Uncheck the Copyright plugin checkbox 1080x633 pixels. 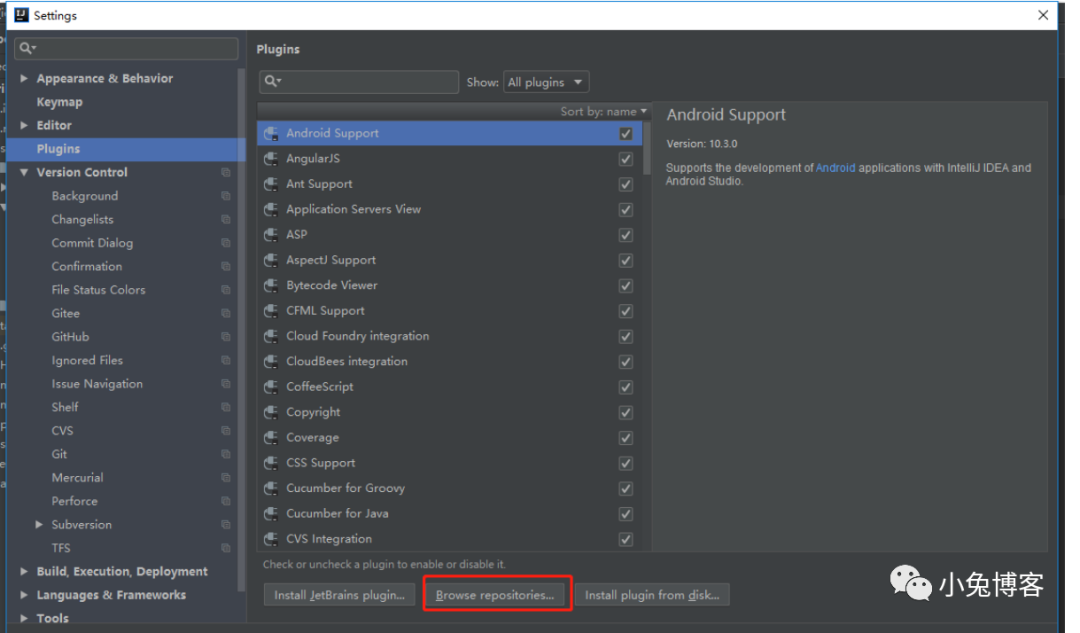click(x=625, y=413)
